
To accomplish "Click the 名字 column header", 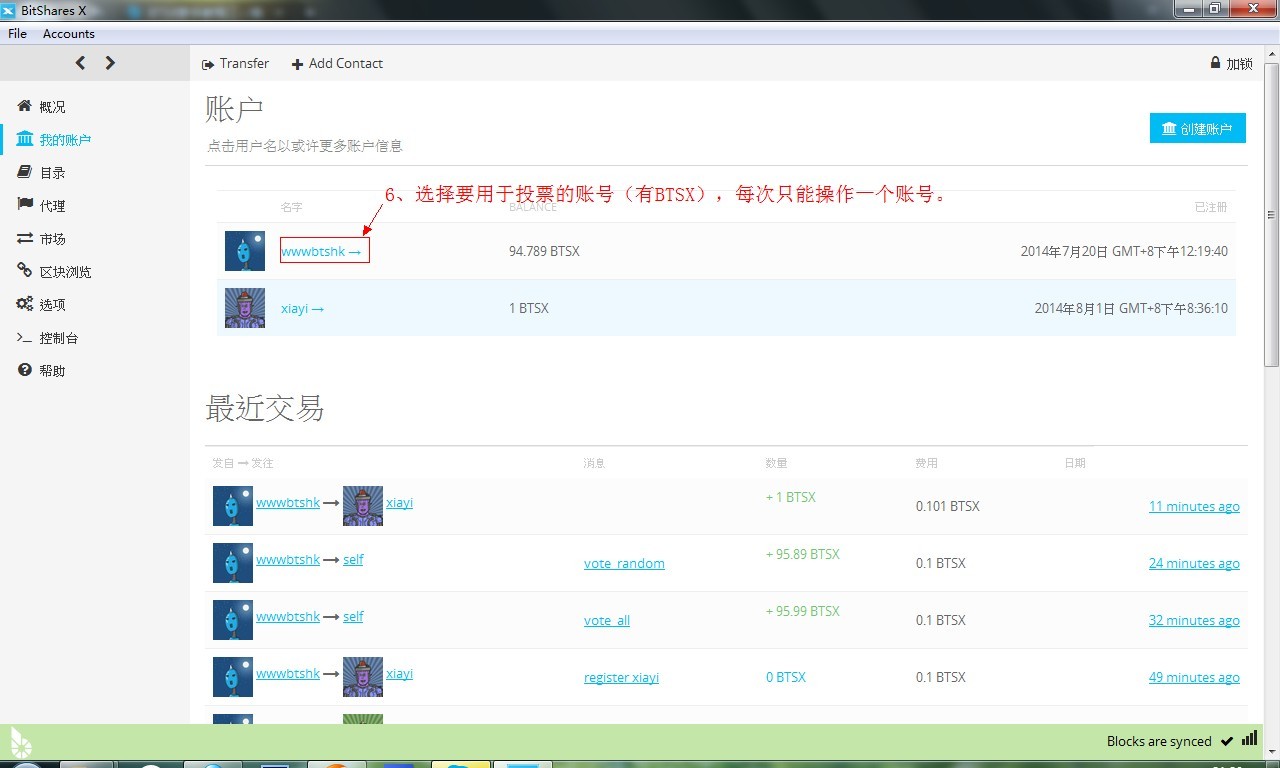I will click(291, 207).
